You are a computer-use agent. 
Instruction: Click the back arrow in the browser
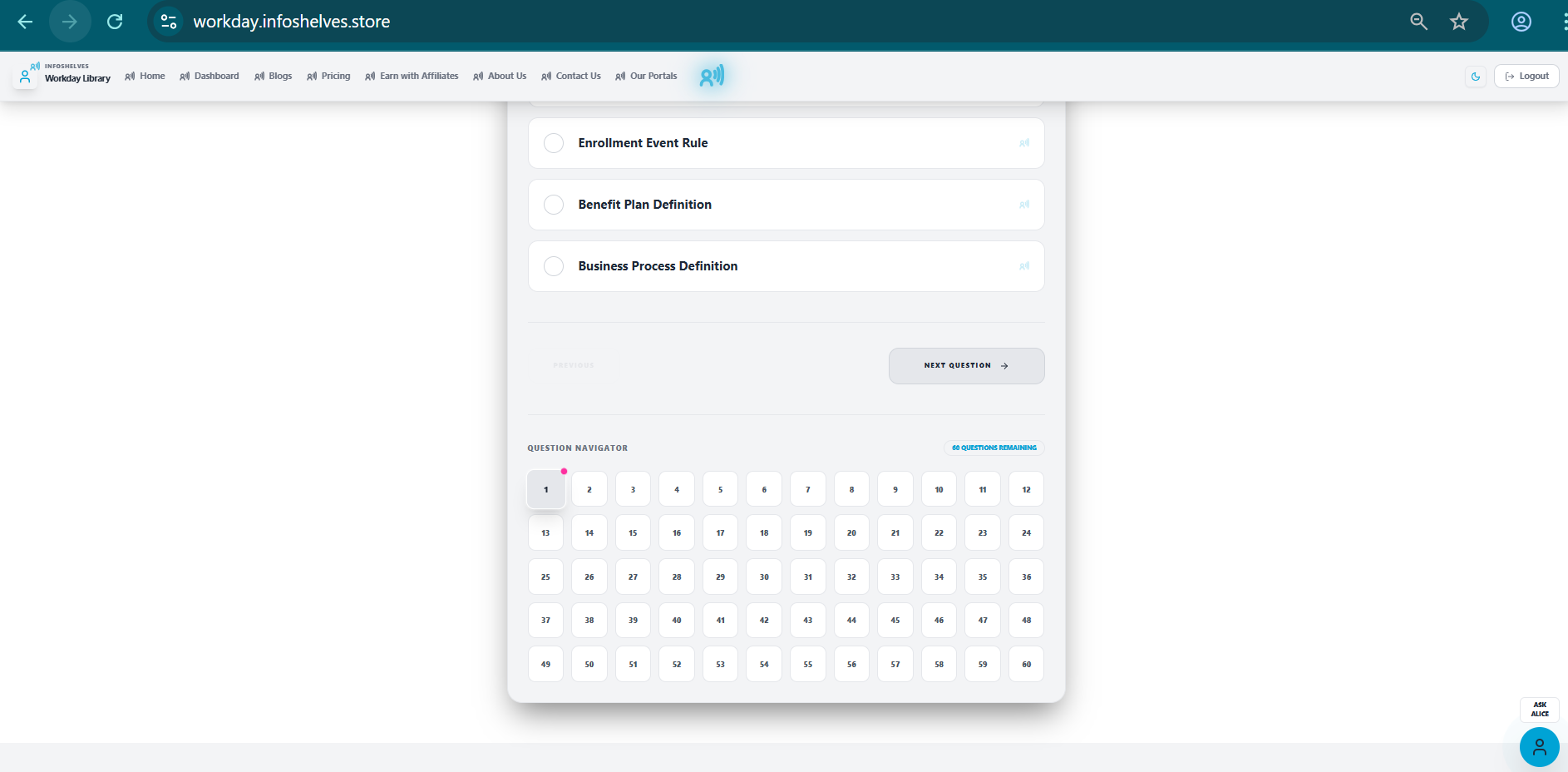(x=24, y=22)
